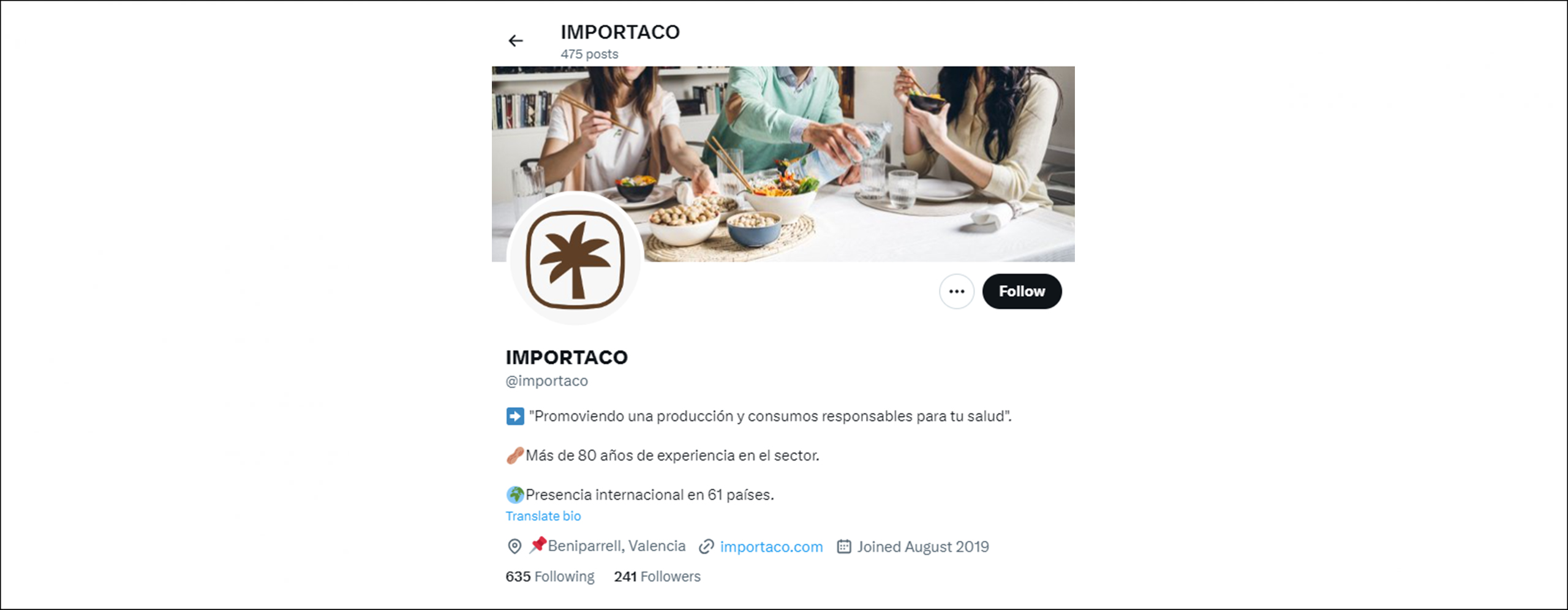
Task: Click the red pushpin emoji
Action: point(538,545)
